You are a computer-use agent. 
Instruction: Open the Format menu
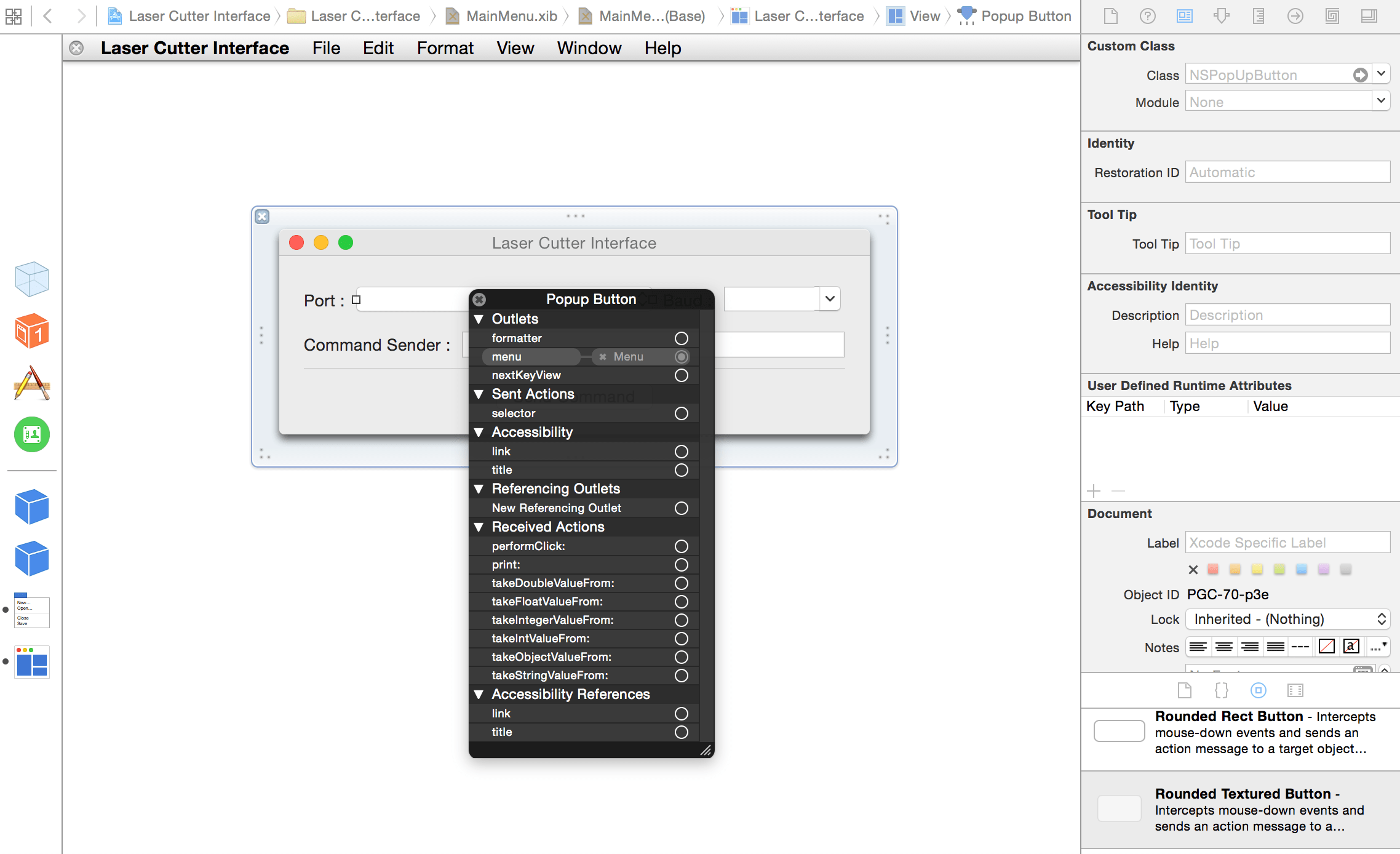click(x=445, y=48)
